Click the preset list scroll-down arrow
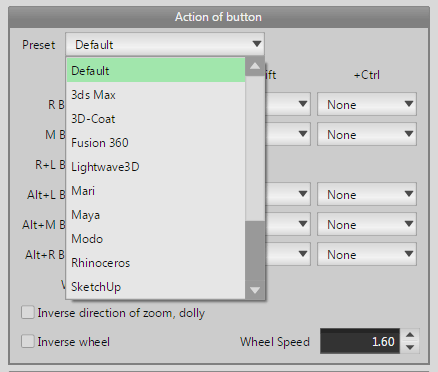The height and width of the screenshot is (372, 438). (x=255, y=290)
